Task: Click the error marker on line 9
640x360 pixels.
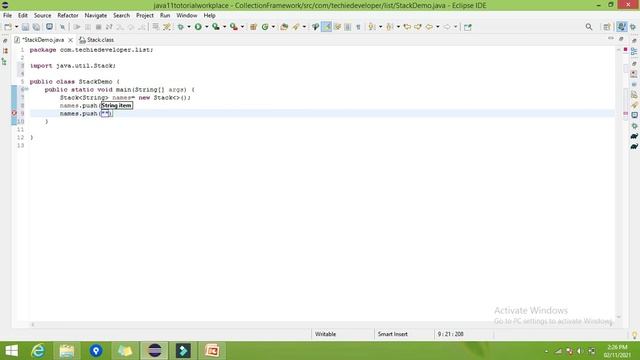Action: (14, 113)
